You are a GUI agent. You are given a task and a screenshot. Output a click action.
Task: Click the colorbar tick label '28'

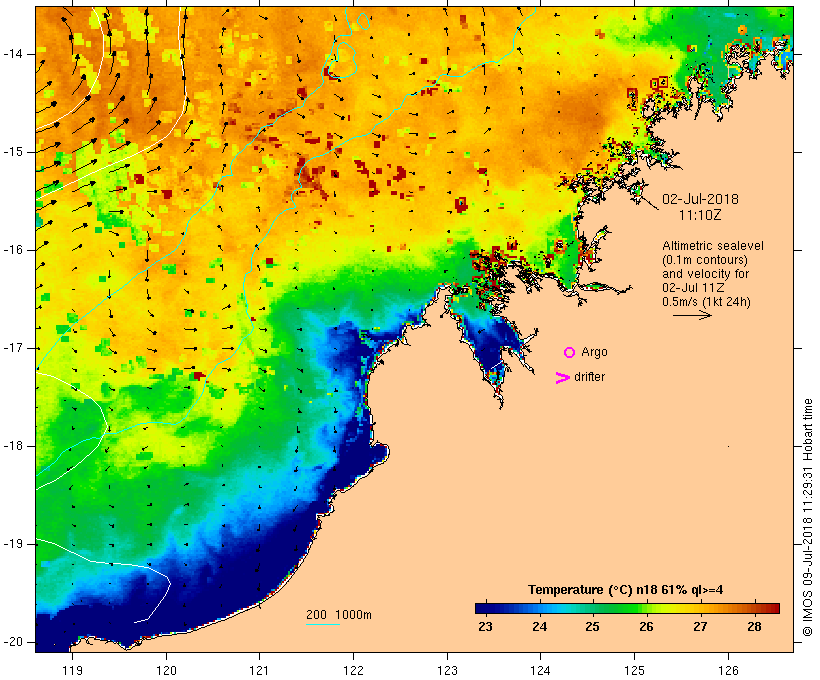754,627
